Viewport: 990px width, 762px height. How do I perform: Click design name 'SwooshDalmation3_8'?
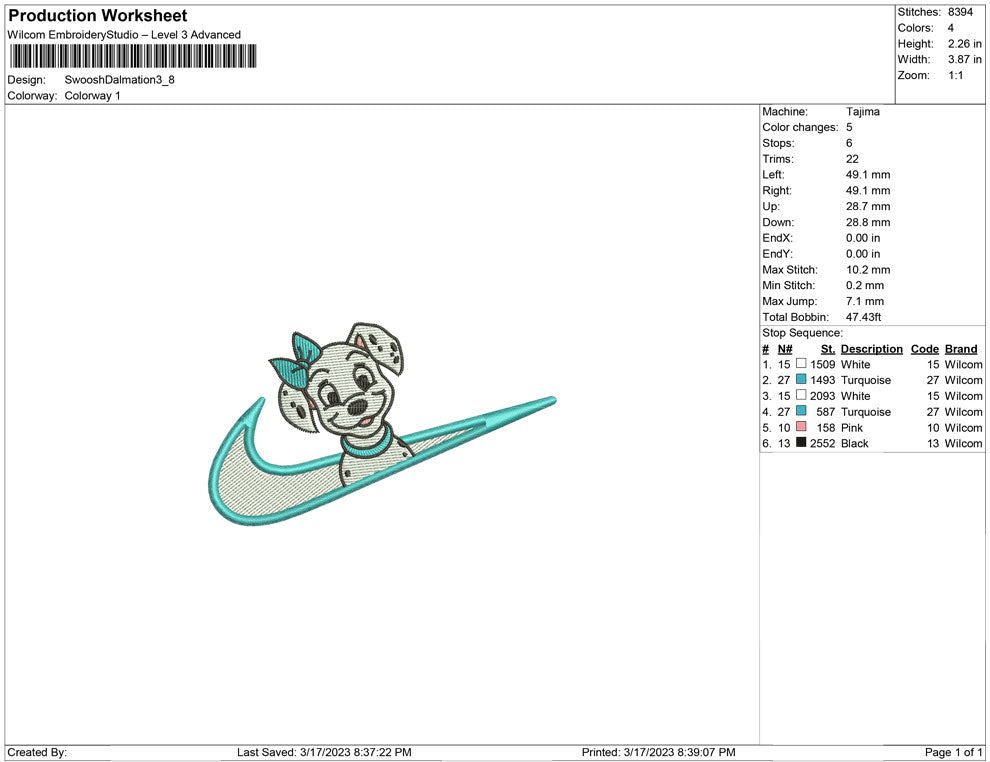(119, 80)
